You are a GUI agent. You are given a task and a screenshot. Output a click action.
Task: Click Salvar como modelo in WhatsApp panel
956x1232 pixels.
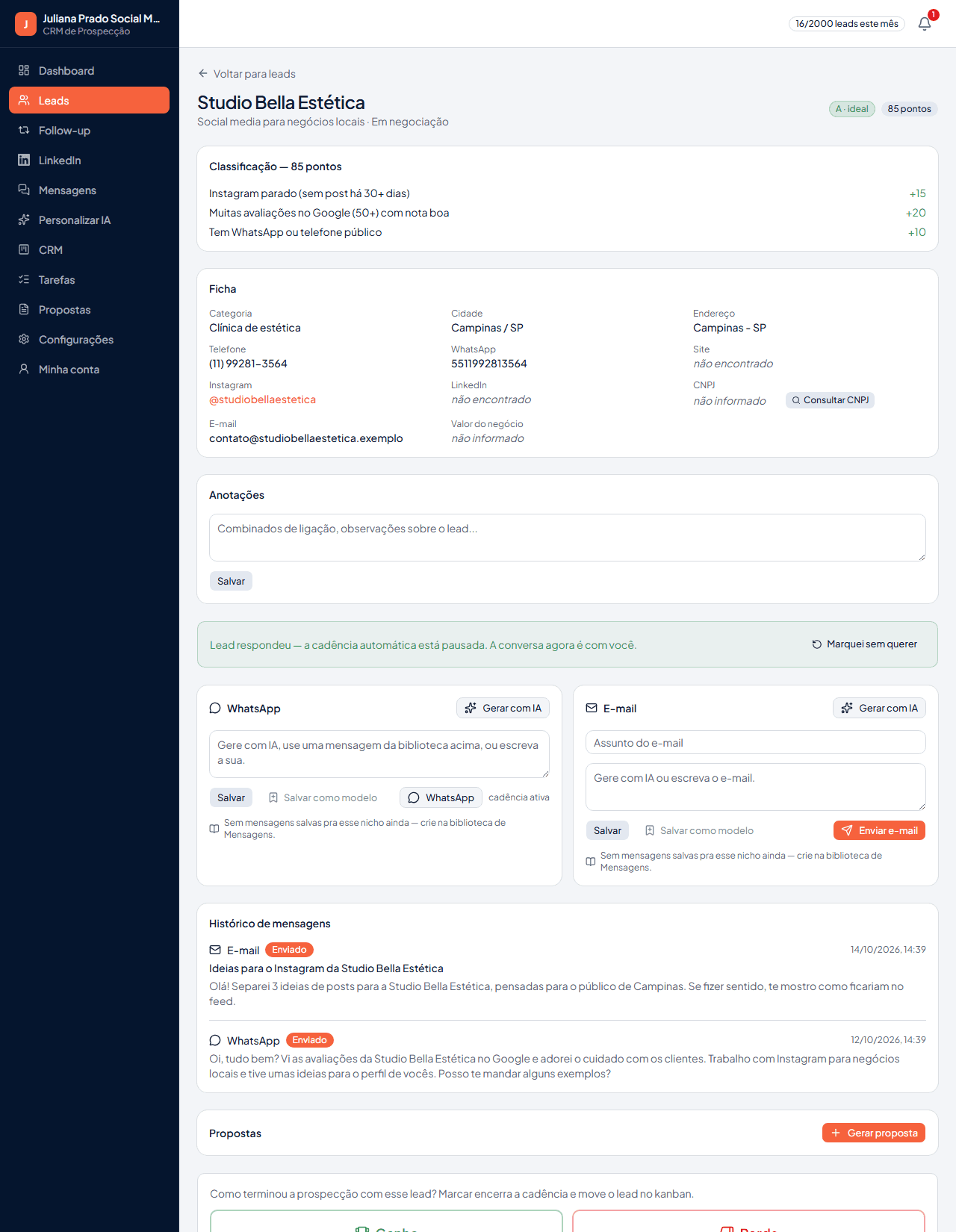tap(323, 797)
